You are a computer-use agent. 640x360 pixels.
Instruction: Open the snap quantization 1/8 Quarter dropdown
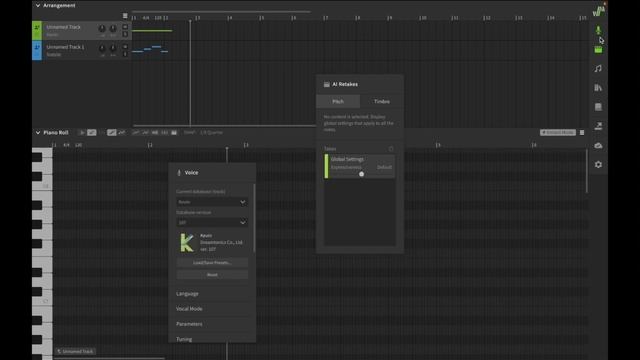pos(212,132)
